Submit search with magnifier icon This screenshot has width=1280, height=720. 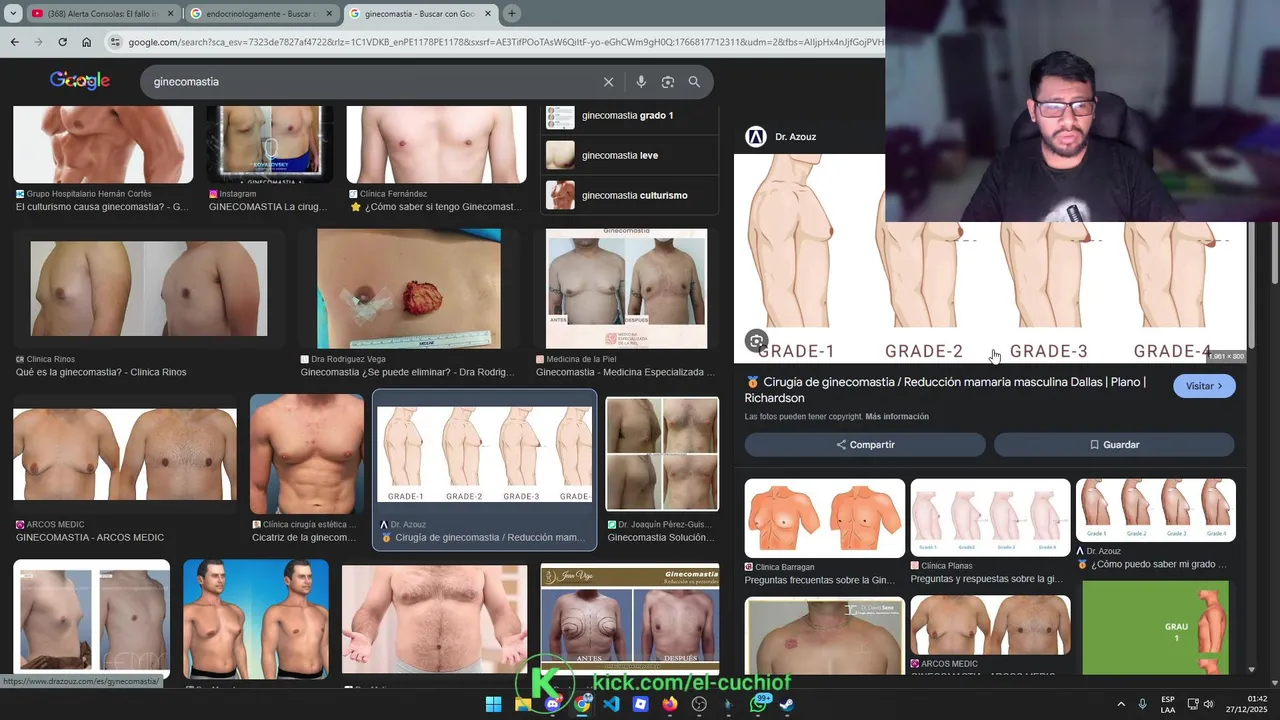[x=694, y=82]
